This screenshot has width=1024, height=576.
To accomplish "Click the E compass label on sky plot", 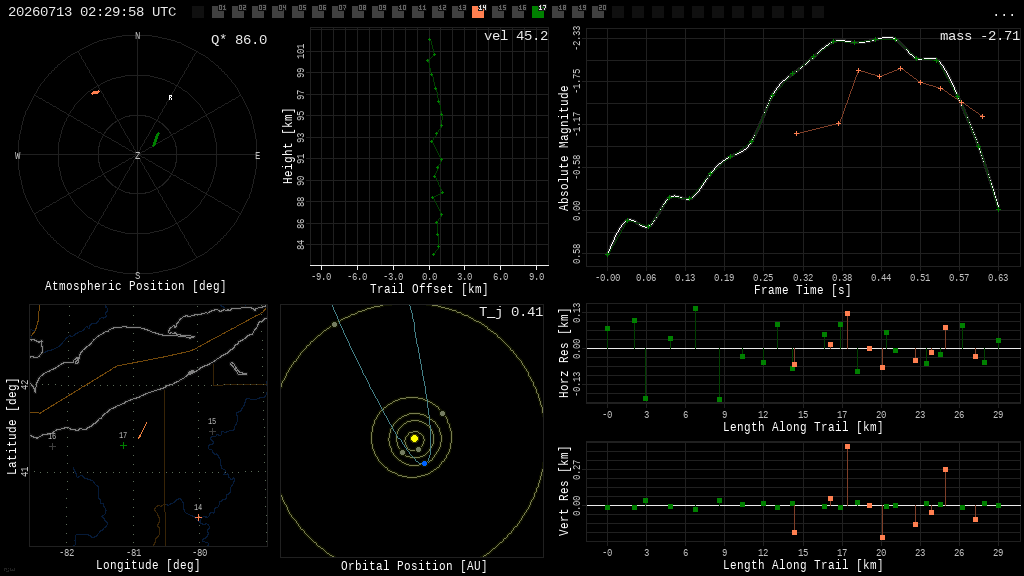I will (x=257, y=155).
